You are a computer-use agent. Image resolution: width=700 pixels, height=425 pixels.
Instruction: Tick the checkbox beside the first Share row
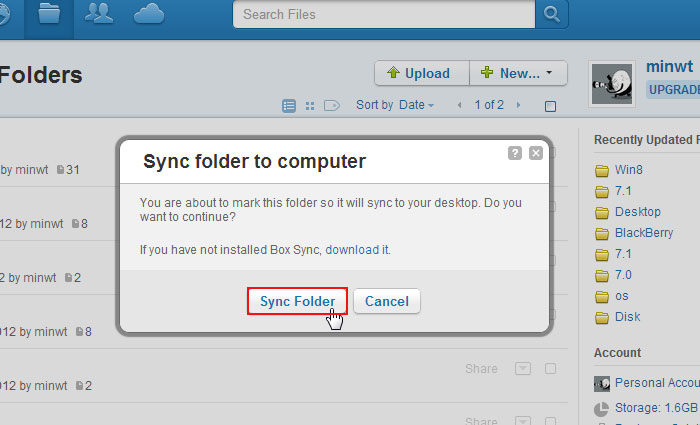point(550,369)
